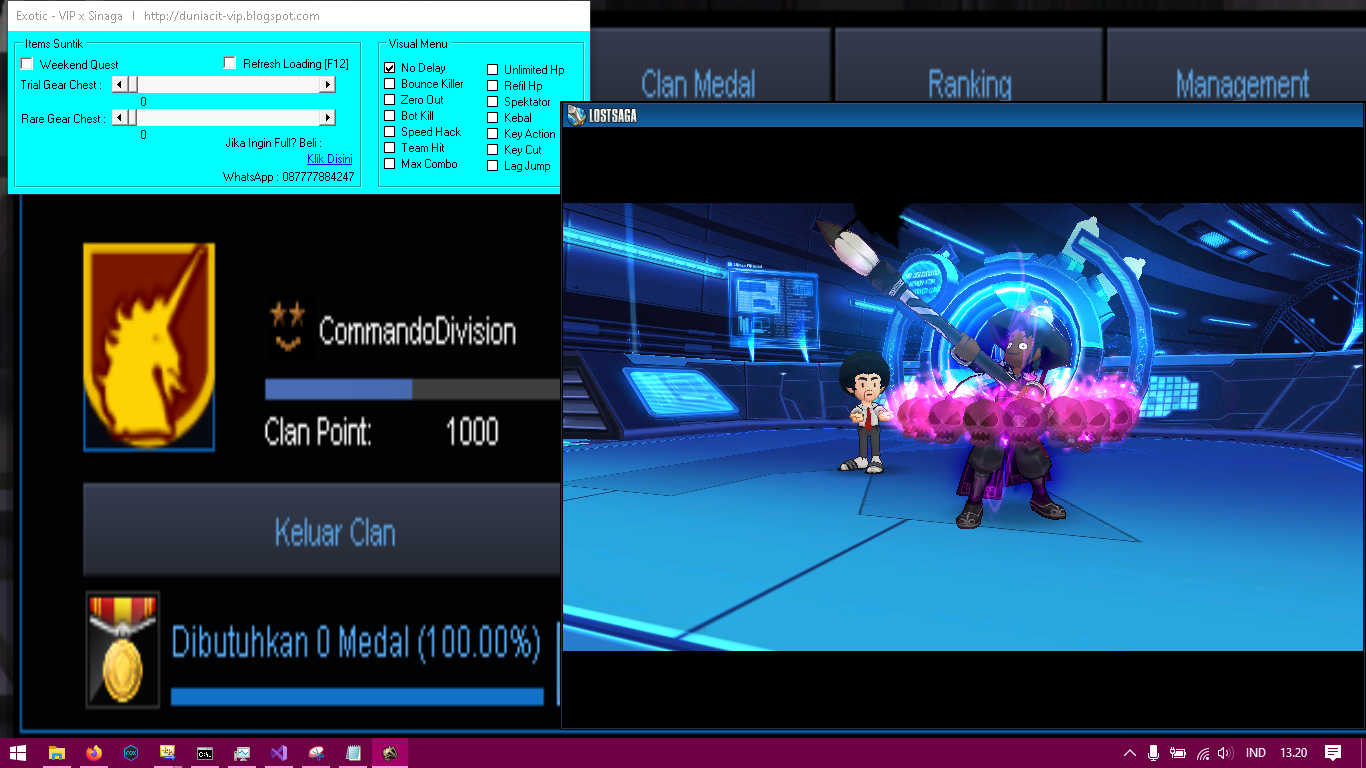
Task: Open File Explorer from the taskbar
Action: pos(57,753)
